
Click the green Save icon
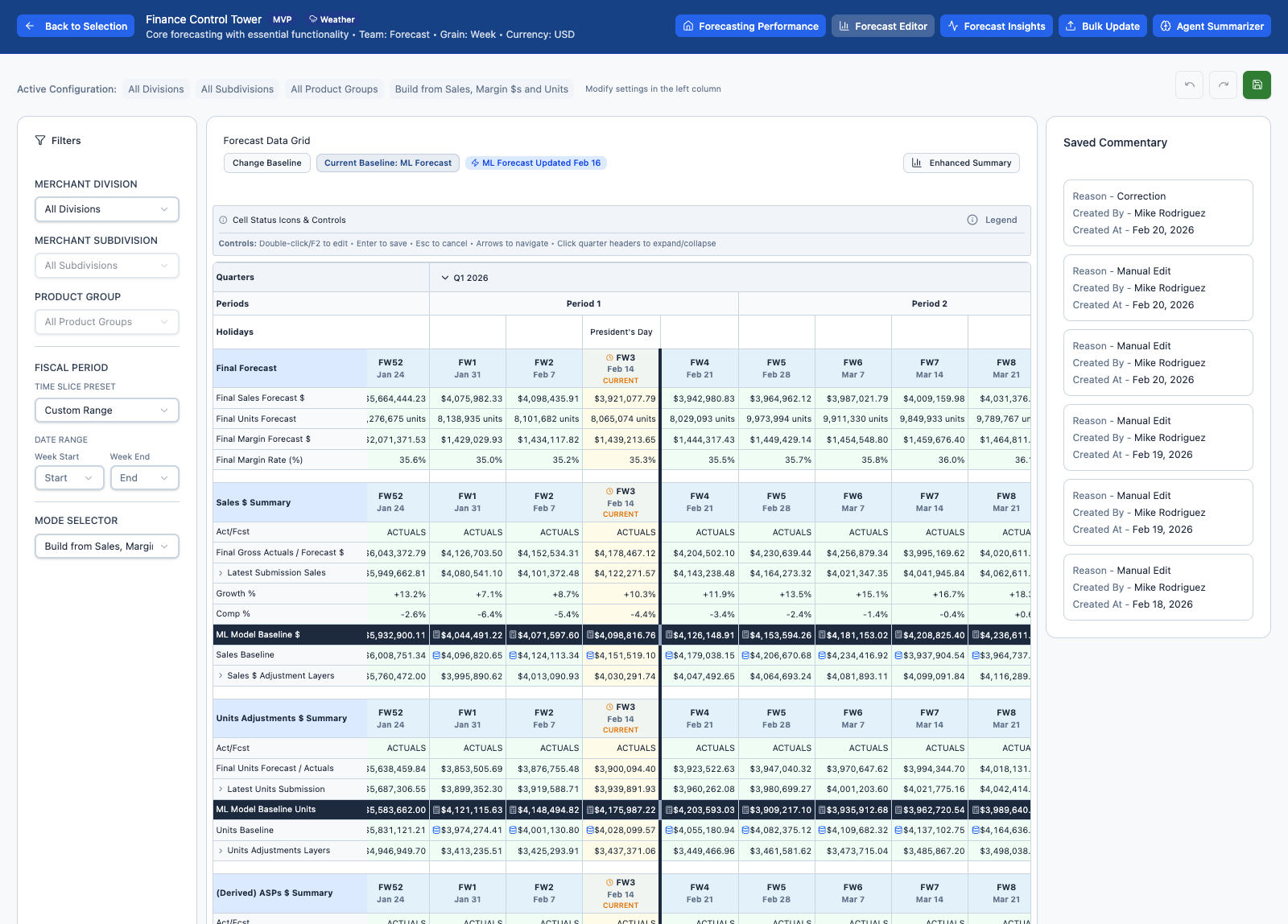[x=1257, y=85]
